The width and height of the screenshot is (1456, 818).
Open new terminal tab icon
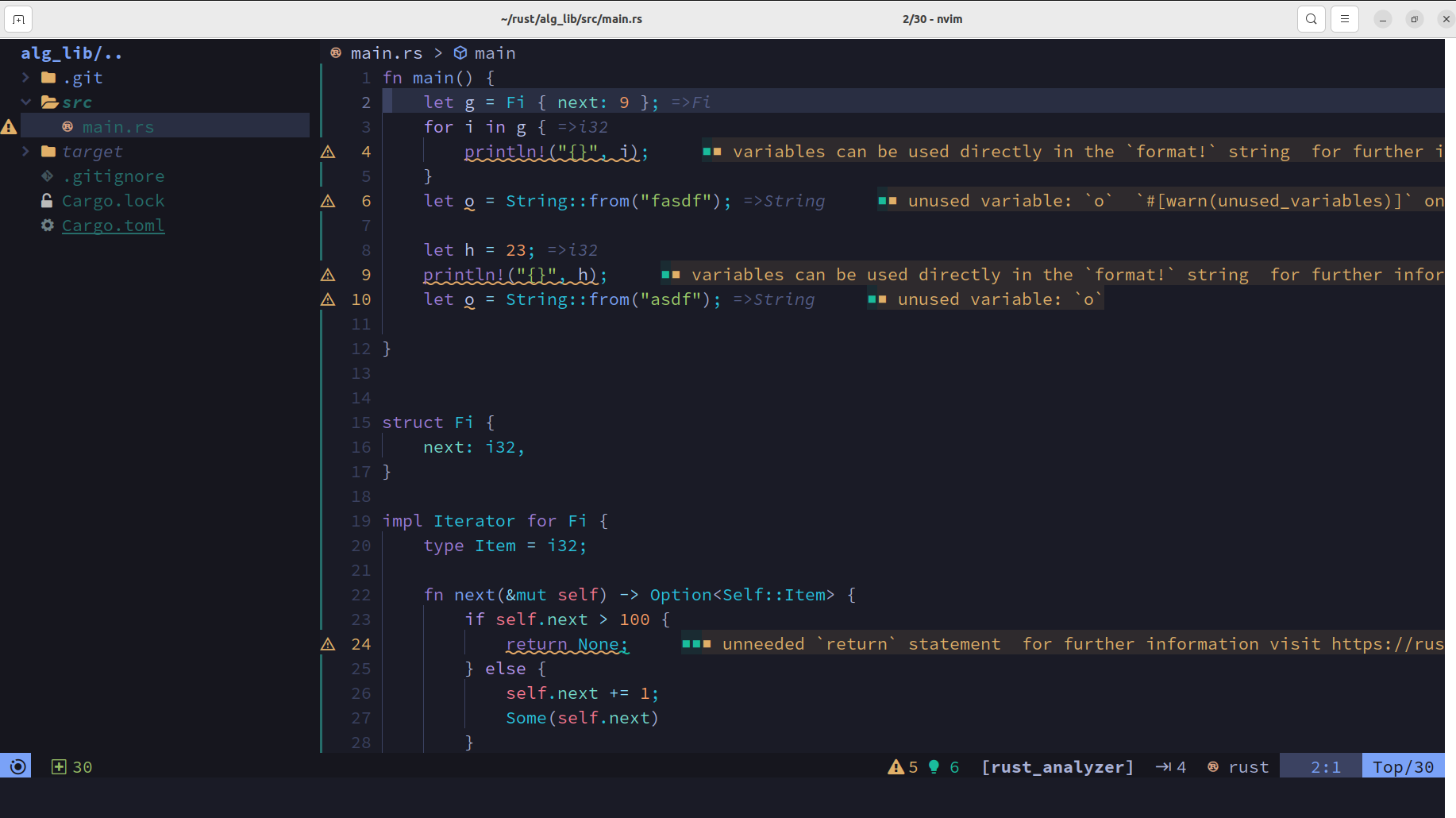click(18, 19)
